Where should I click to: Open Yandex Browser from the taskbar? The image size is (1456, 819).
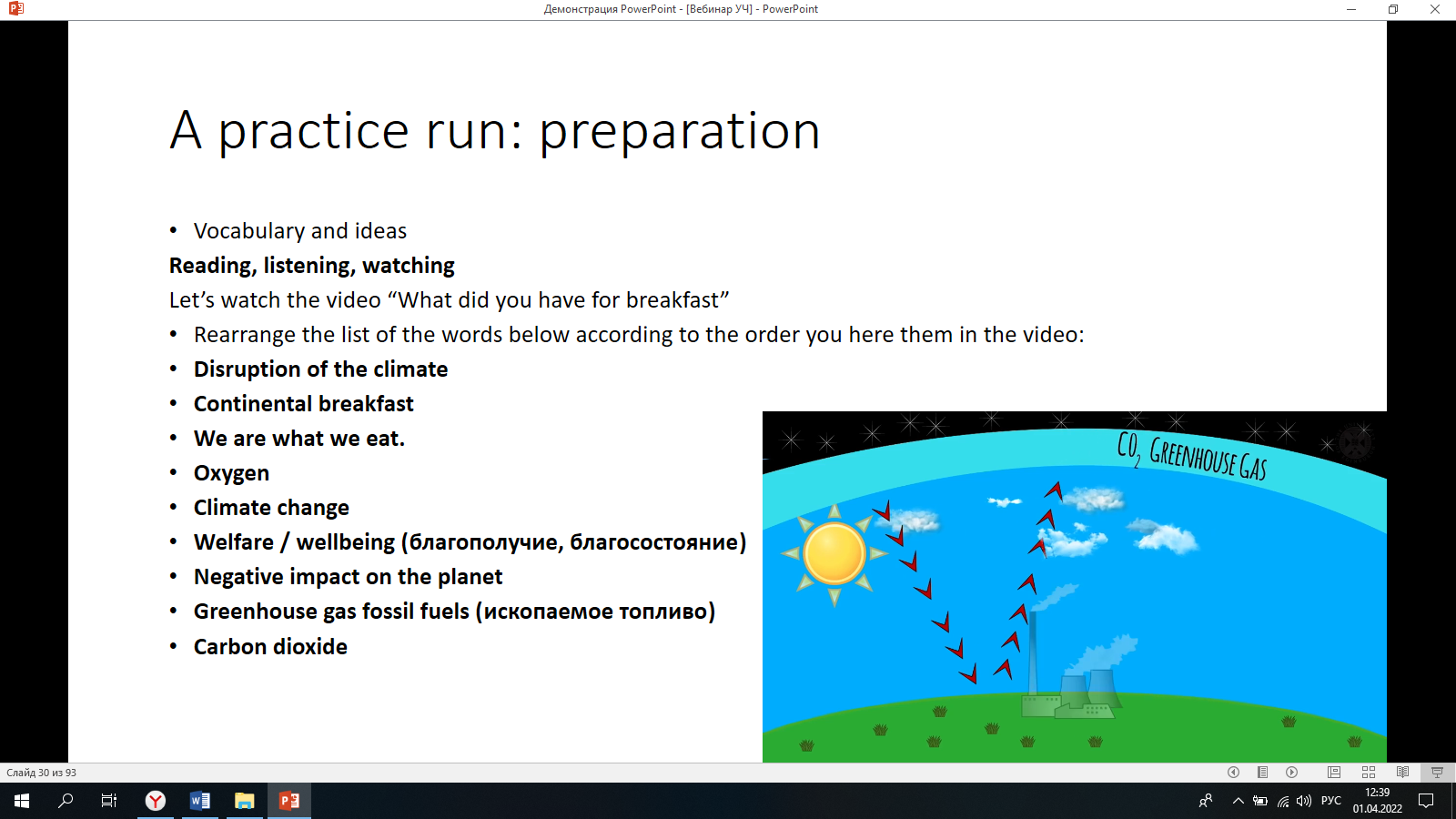pos(156,801)
